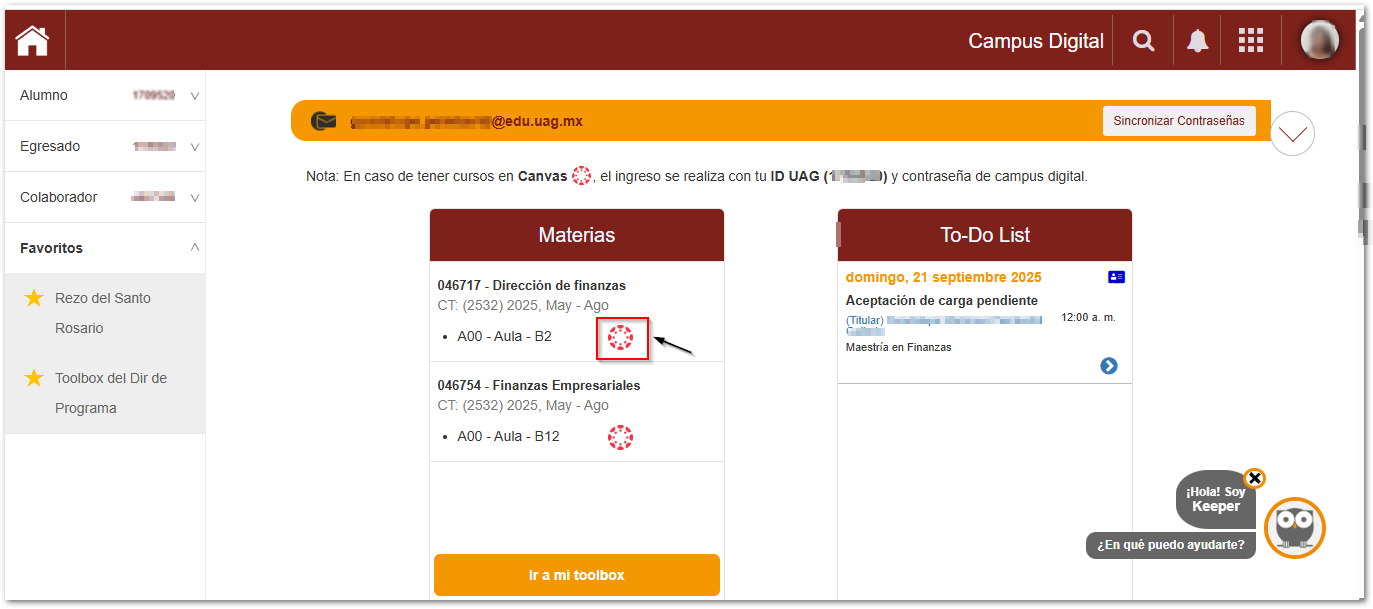
Task: Click Maestría en Finanzas text
Action: point(899,347)
